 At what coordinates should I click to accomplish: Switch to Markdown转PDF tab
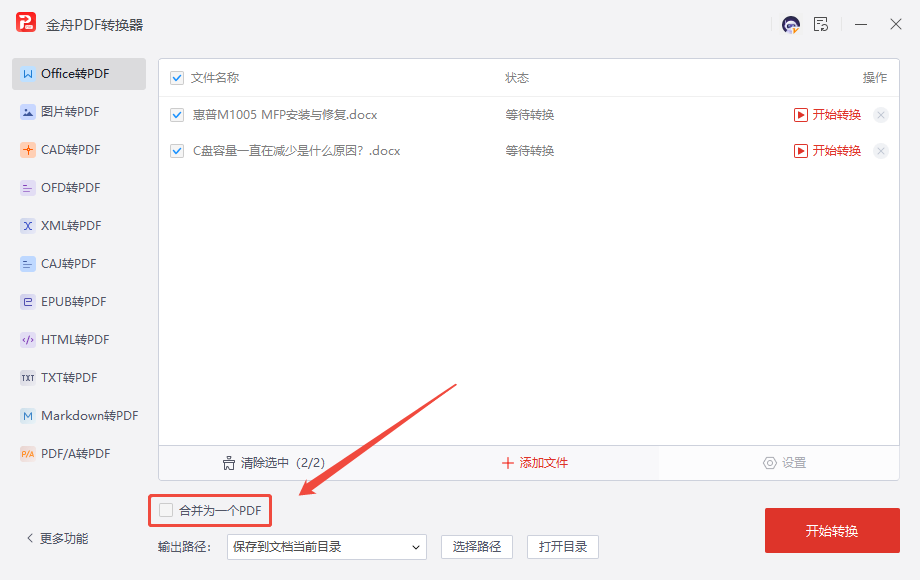pos(79,416)
